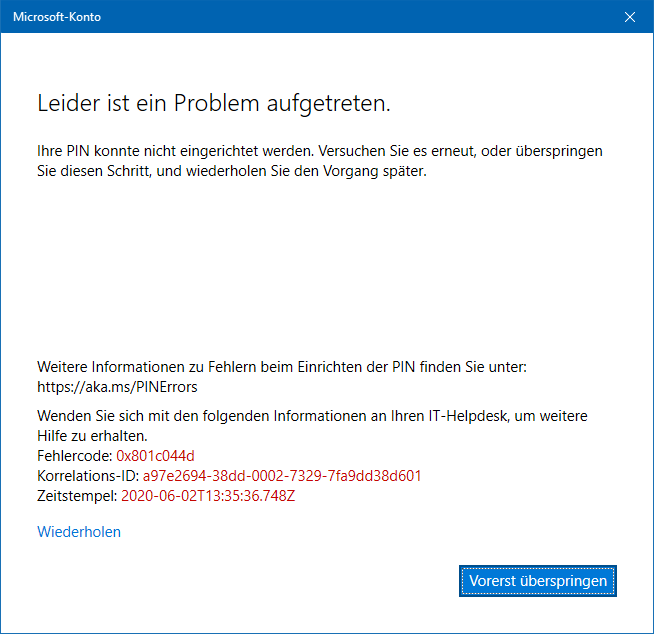Click the text Ihre PIN konnte nicht eingerichtet werden
Image resolution: width=654 pixels, height=634 pixels.
[175, 151]
